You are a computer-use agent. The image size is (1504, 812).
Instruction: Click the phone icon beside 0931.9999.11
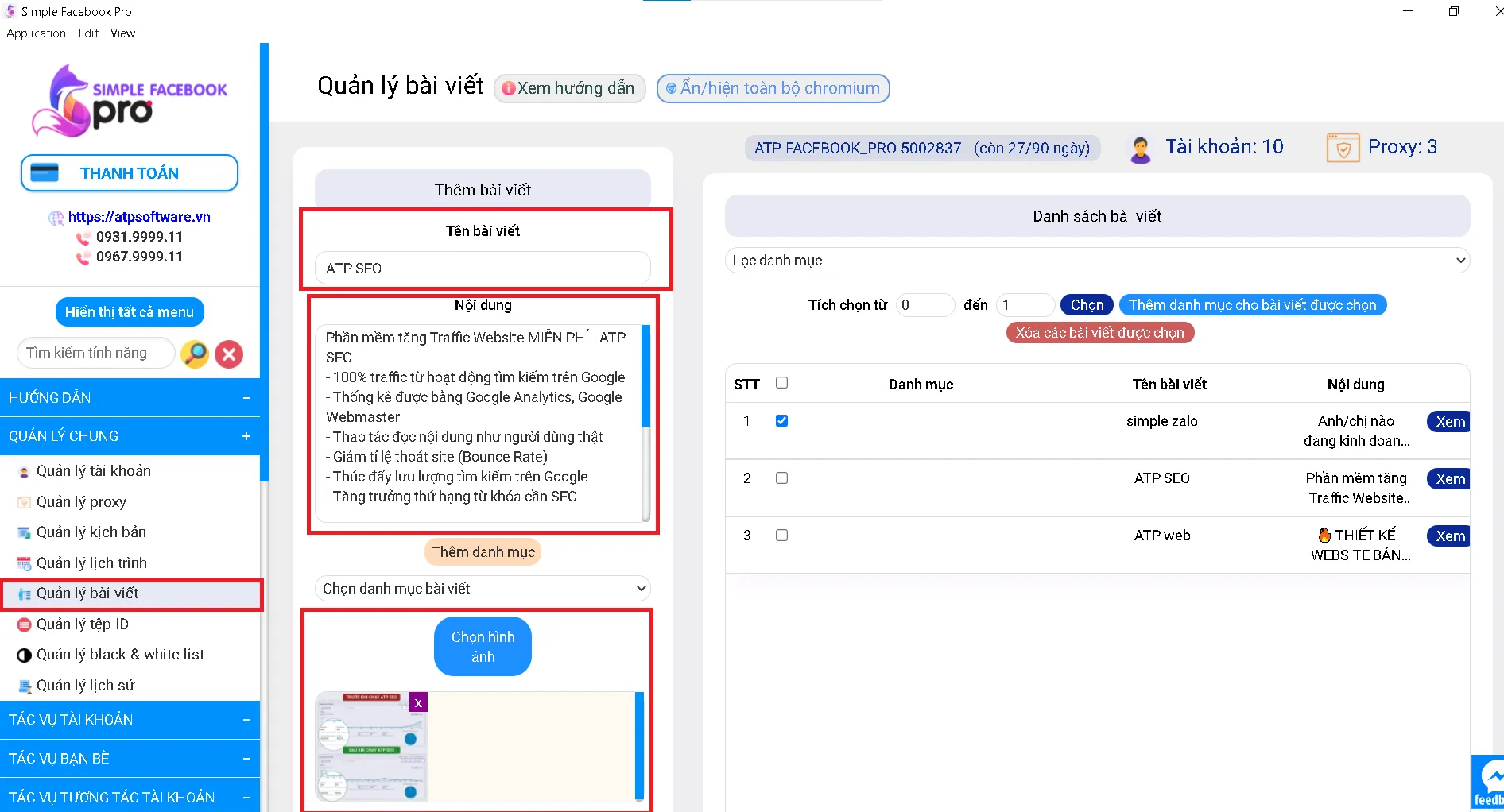pos(83,236)
